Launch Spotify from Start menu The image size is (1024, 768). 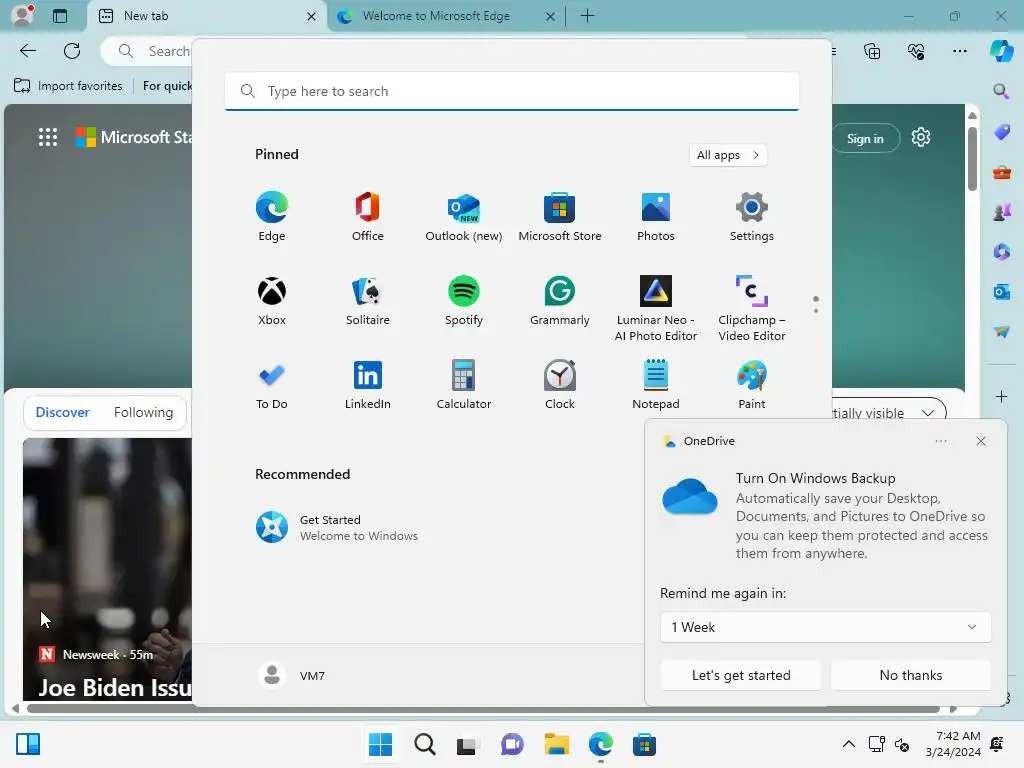tap(464, 300)
